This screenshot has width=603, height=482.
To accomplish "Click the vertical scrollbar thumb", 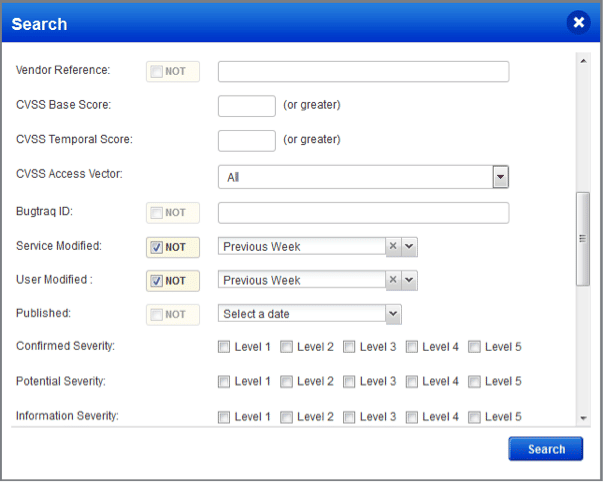I will (583, 239).
